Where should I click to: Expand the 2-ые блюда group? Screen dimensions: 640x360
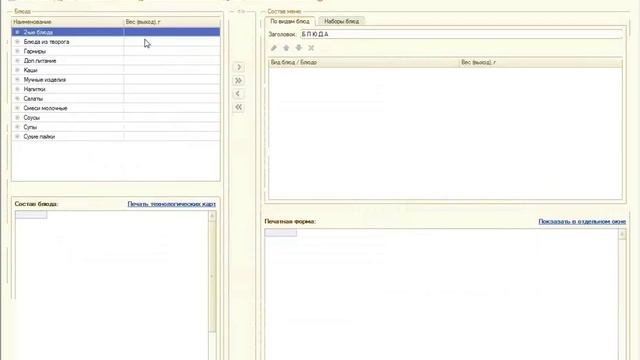click(x=17, y=32)
